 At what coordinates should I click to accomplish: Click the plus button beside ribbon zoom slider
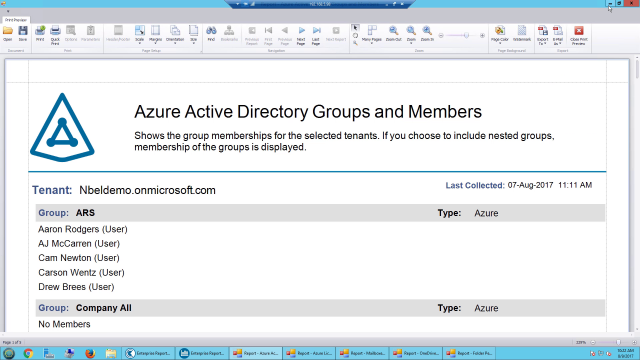(482, 36)
